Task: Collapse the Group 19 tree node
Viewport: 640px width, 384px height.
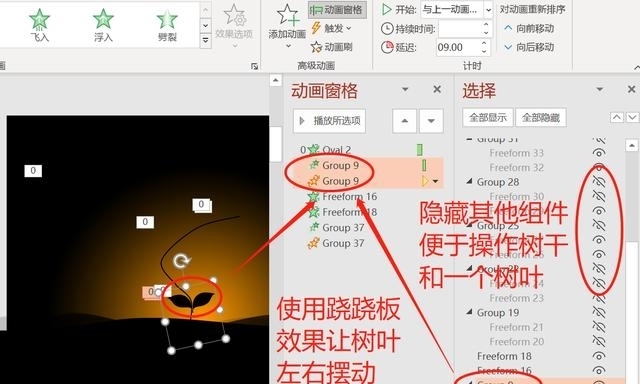Action: click(469, 312)
